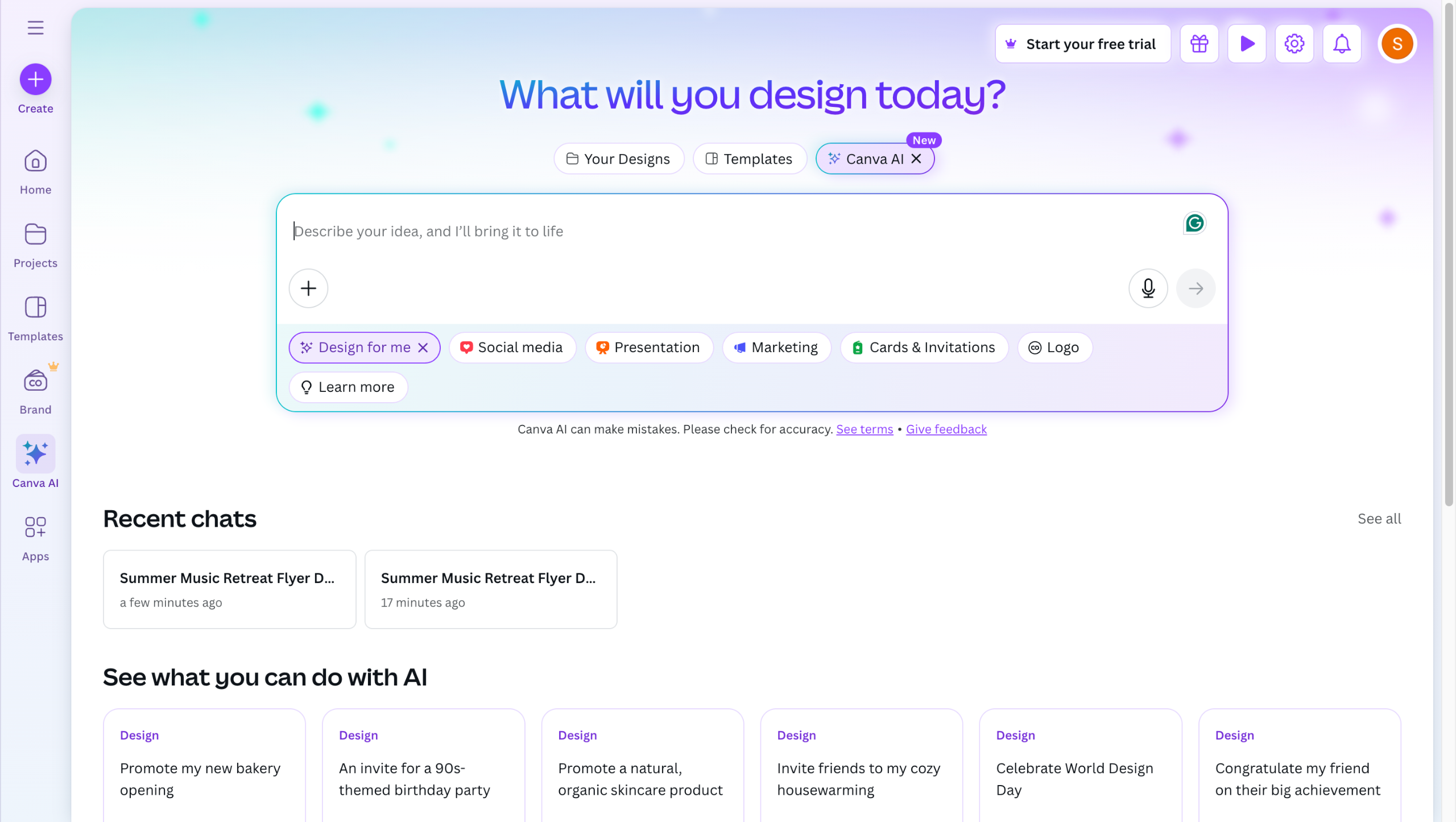Switch to the Templates pill tab

click(750, 159)
